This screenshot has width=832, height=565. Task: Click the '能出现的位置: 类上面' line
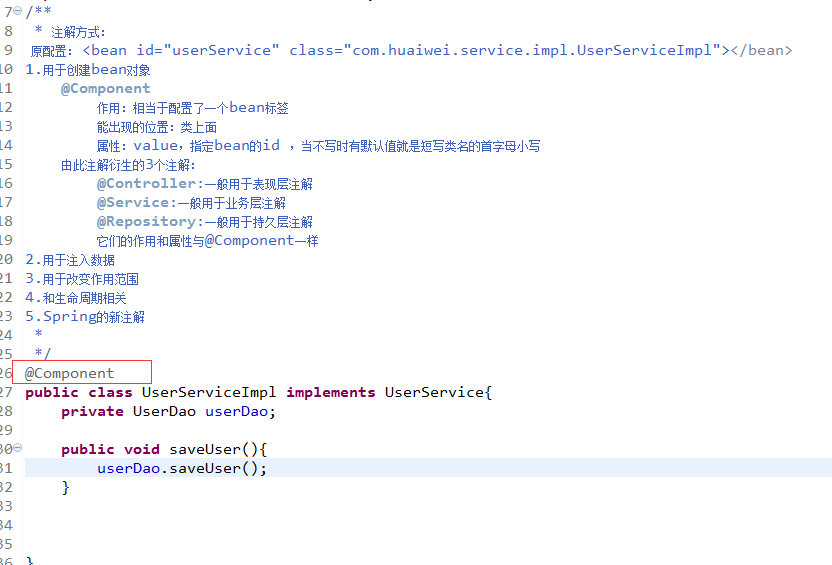point(157,127)
